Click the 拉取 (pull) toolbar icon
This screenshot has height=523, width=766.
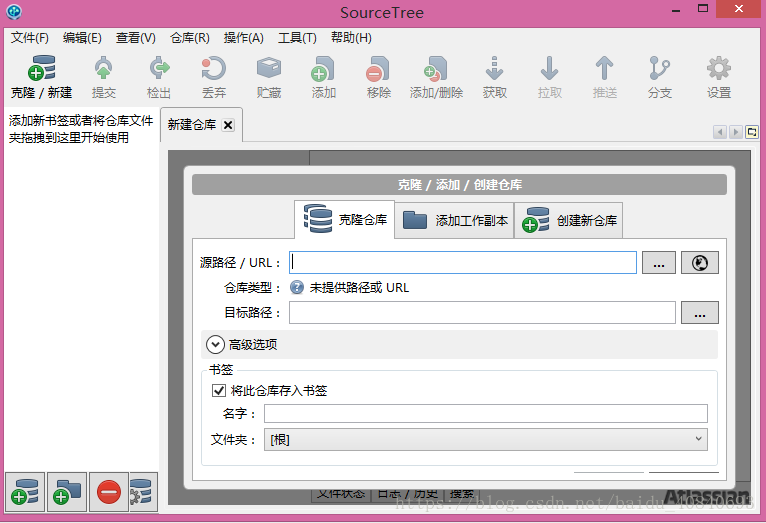[550, 68]
